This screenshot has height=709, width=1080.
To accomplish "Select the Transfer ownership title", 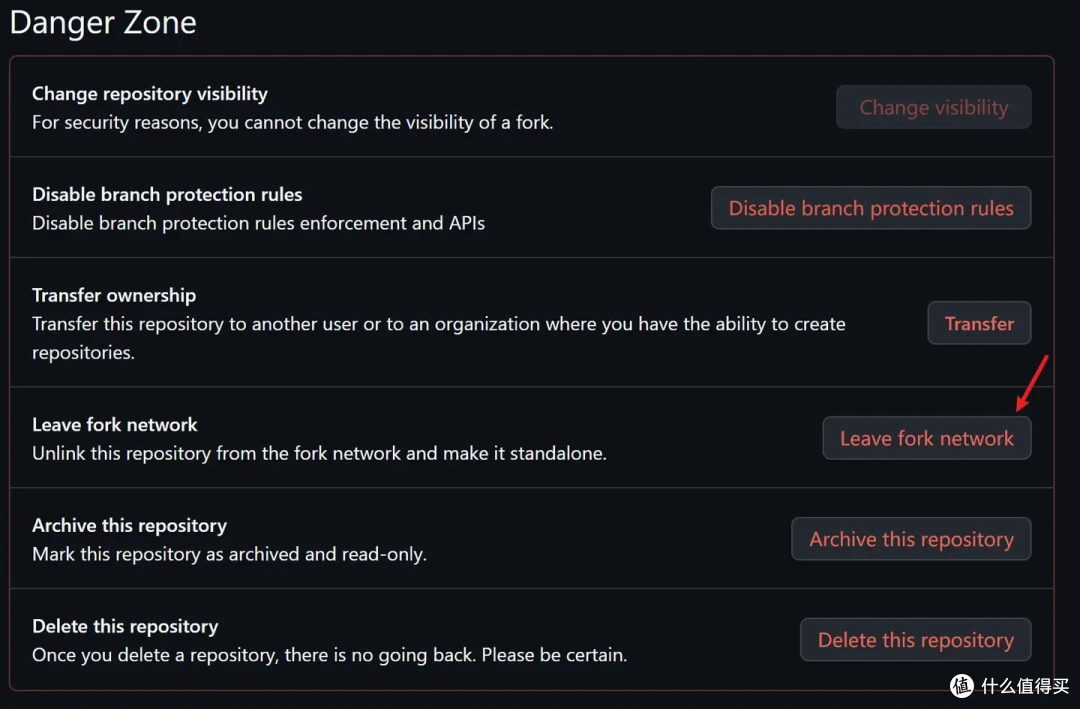I will (x=114, y=295).
